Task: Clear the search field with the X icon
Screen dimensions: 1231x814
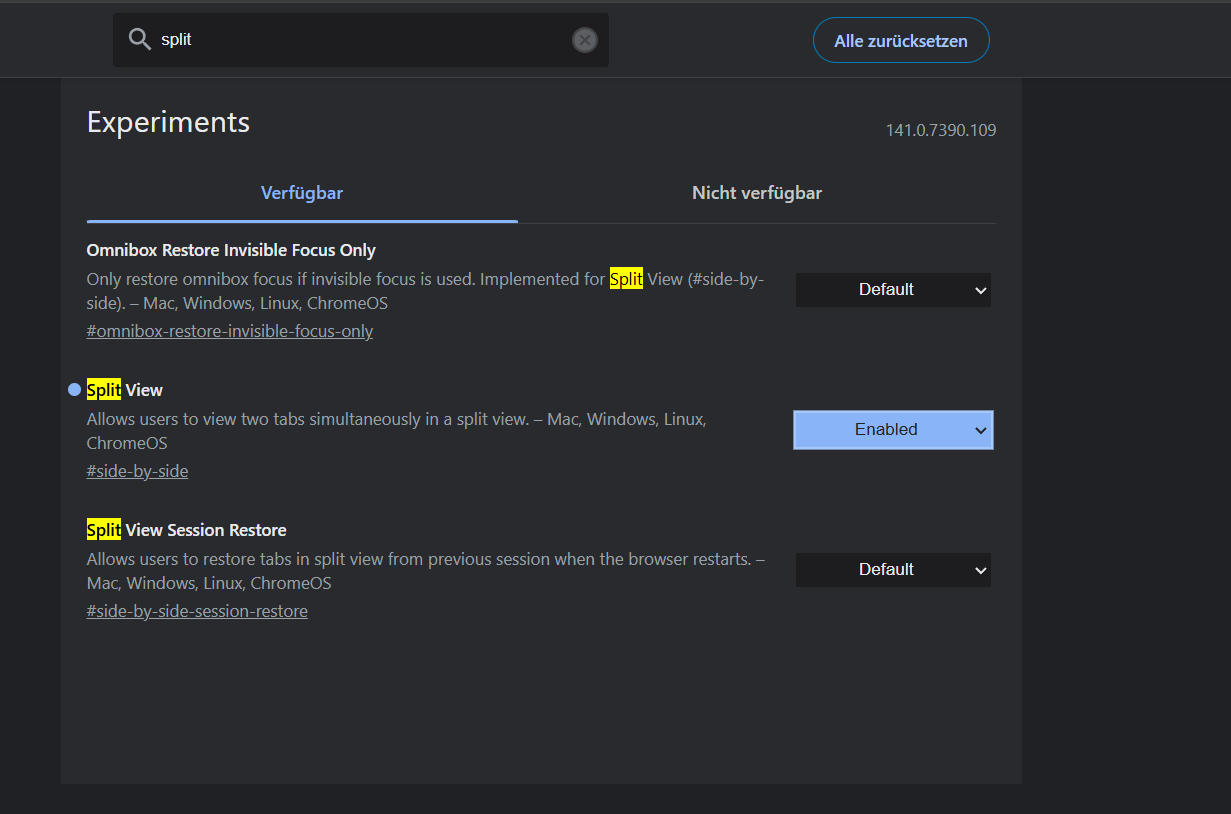Action: click(x=584, y=40)
